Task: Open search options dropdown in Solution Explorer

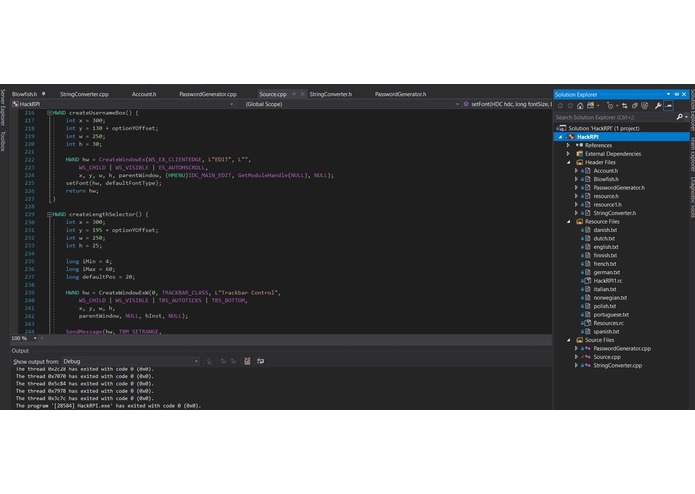Action: [687, 117]
